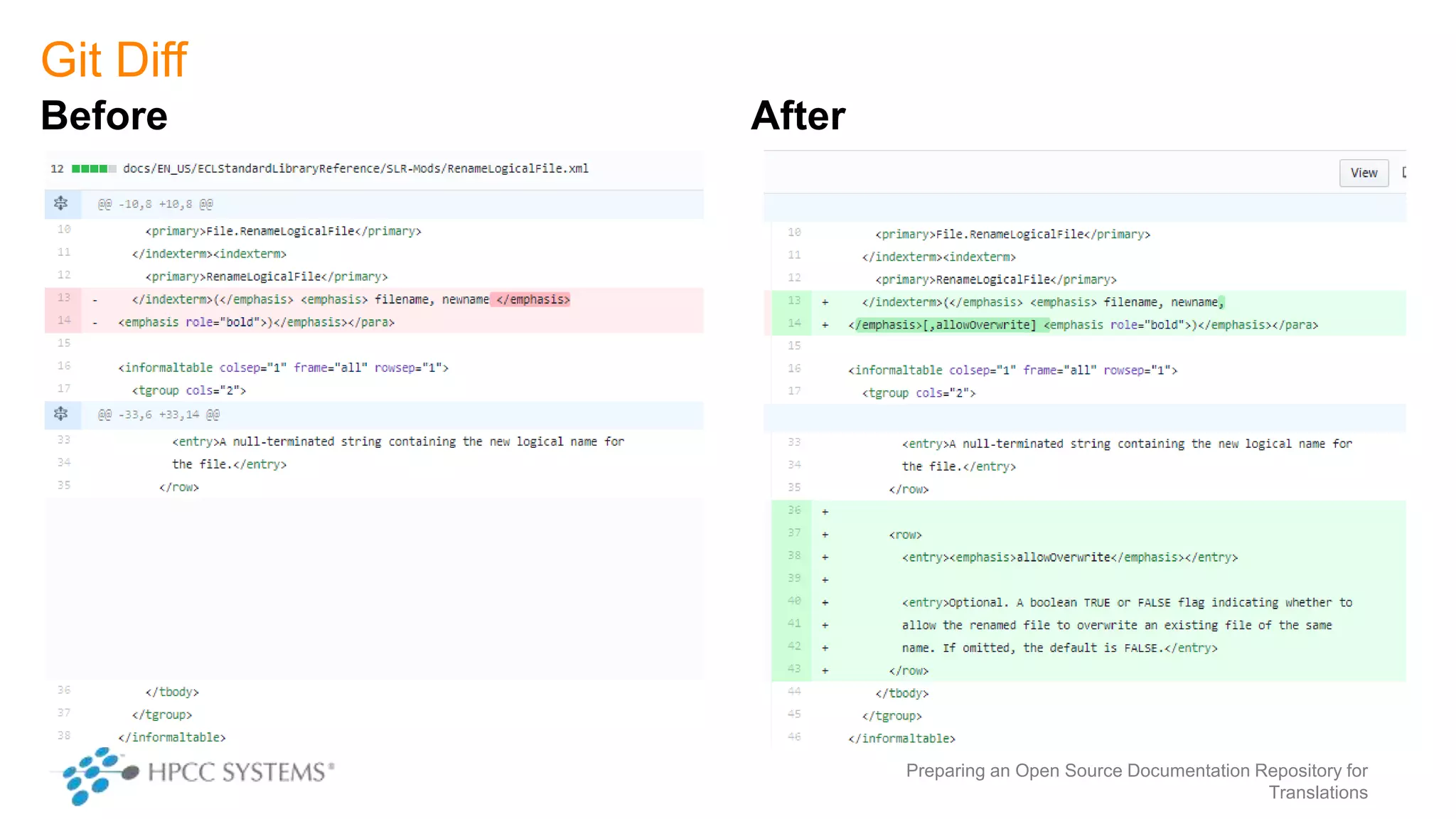Click the <informaltable colsep> line 16 in Before pane
The height and width of the screenshot is (819, 1456).
[x=284, y=368]
